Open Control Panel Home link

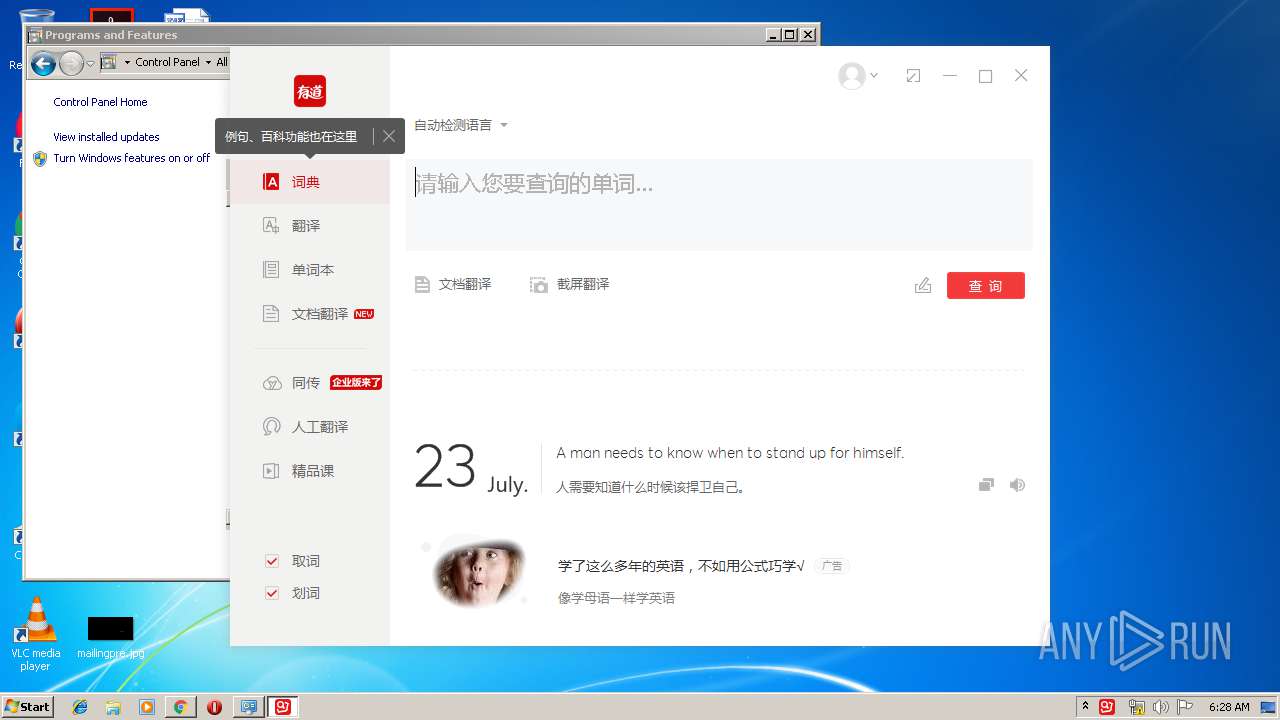[x=100, y=102]
